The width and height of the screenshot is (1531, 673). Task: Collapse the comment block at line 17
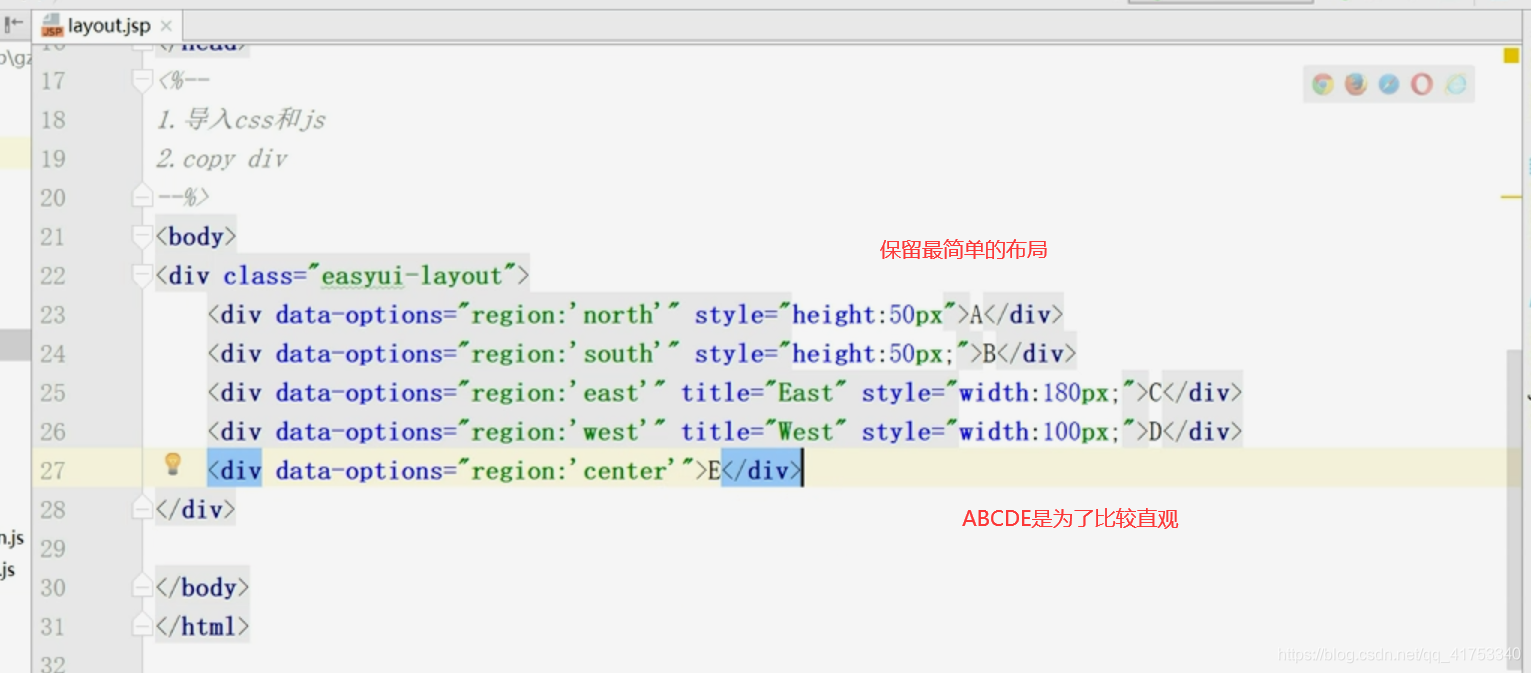coord(143,81)
